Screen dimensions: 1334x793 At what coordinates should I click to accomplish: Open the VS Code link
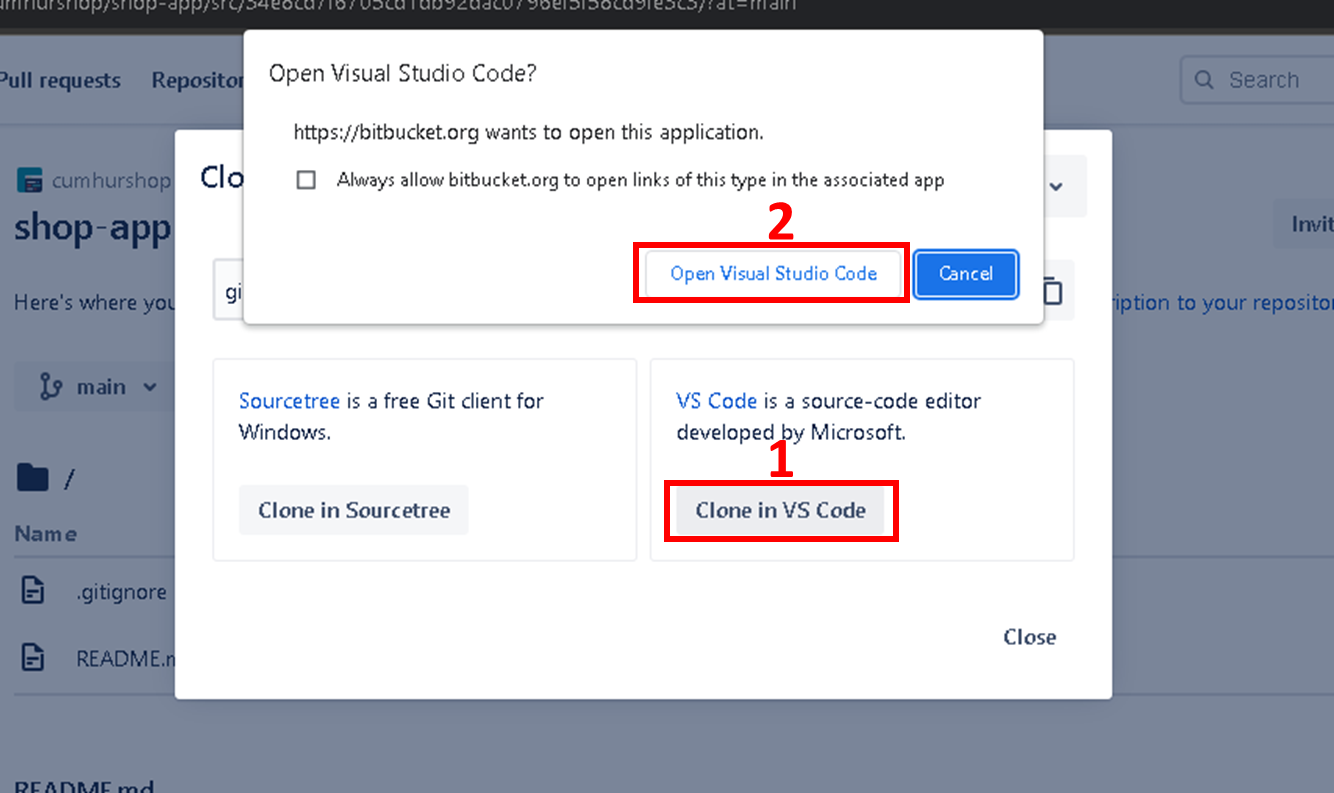pos(716,401)
